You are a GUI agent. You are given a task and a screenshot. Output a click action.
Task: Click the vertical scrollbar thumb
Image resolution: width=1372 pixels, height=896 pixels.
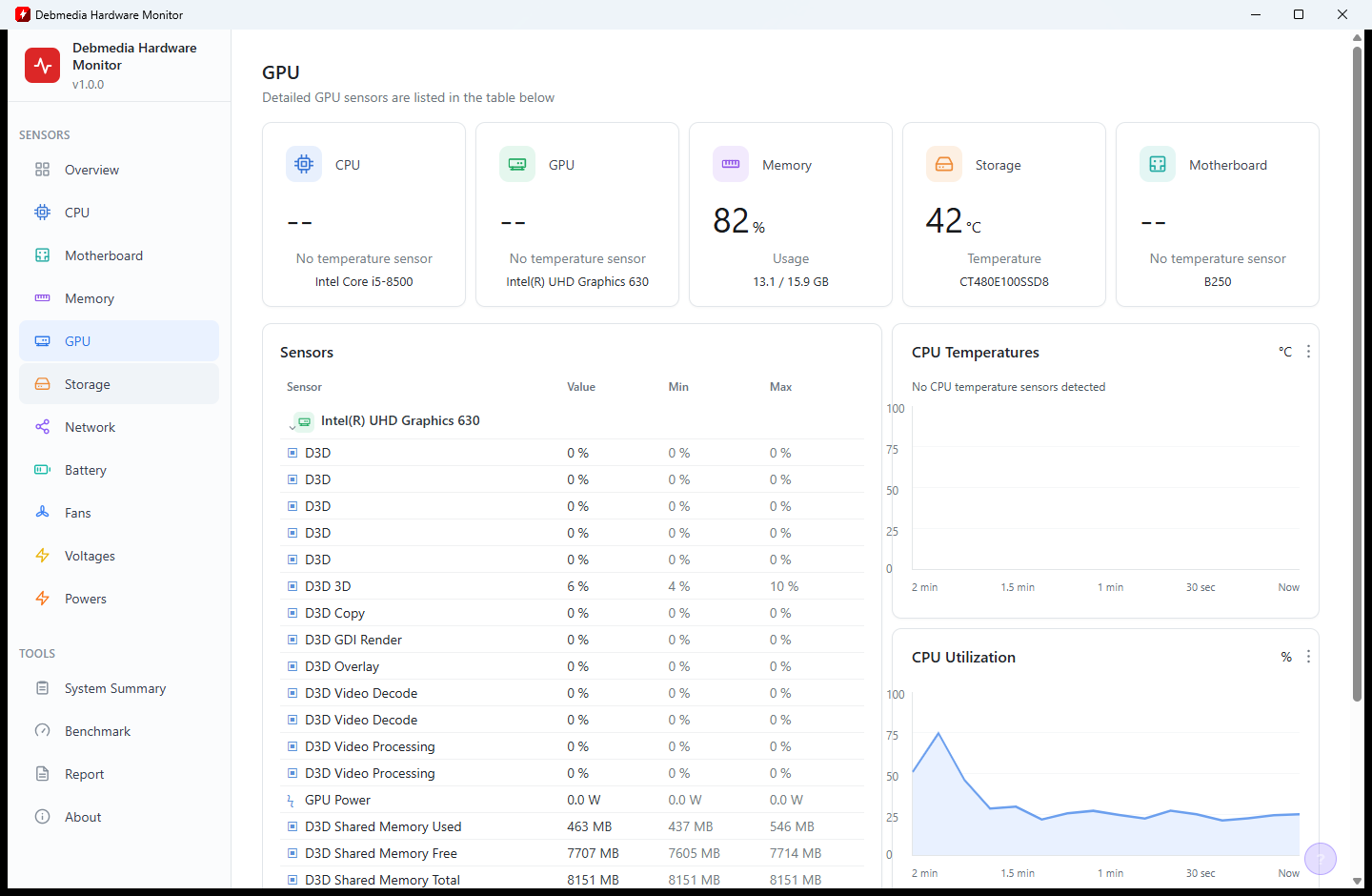click(x=1357, y=374)
